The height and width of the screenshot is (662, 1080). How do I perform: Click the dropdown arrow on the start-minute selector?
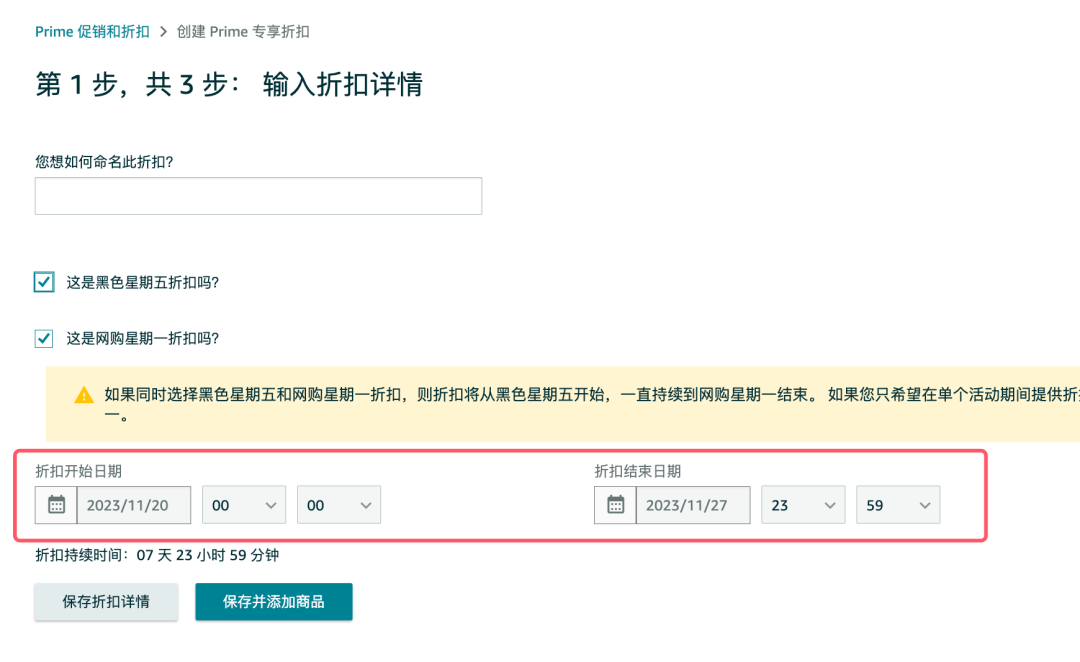click(366, 504)
